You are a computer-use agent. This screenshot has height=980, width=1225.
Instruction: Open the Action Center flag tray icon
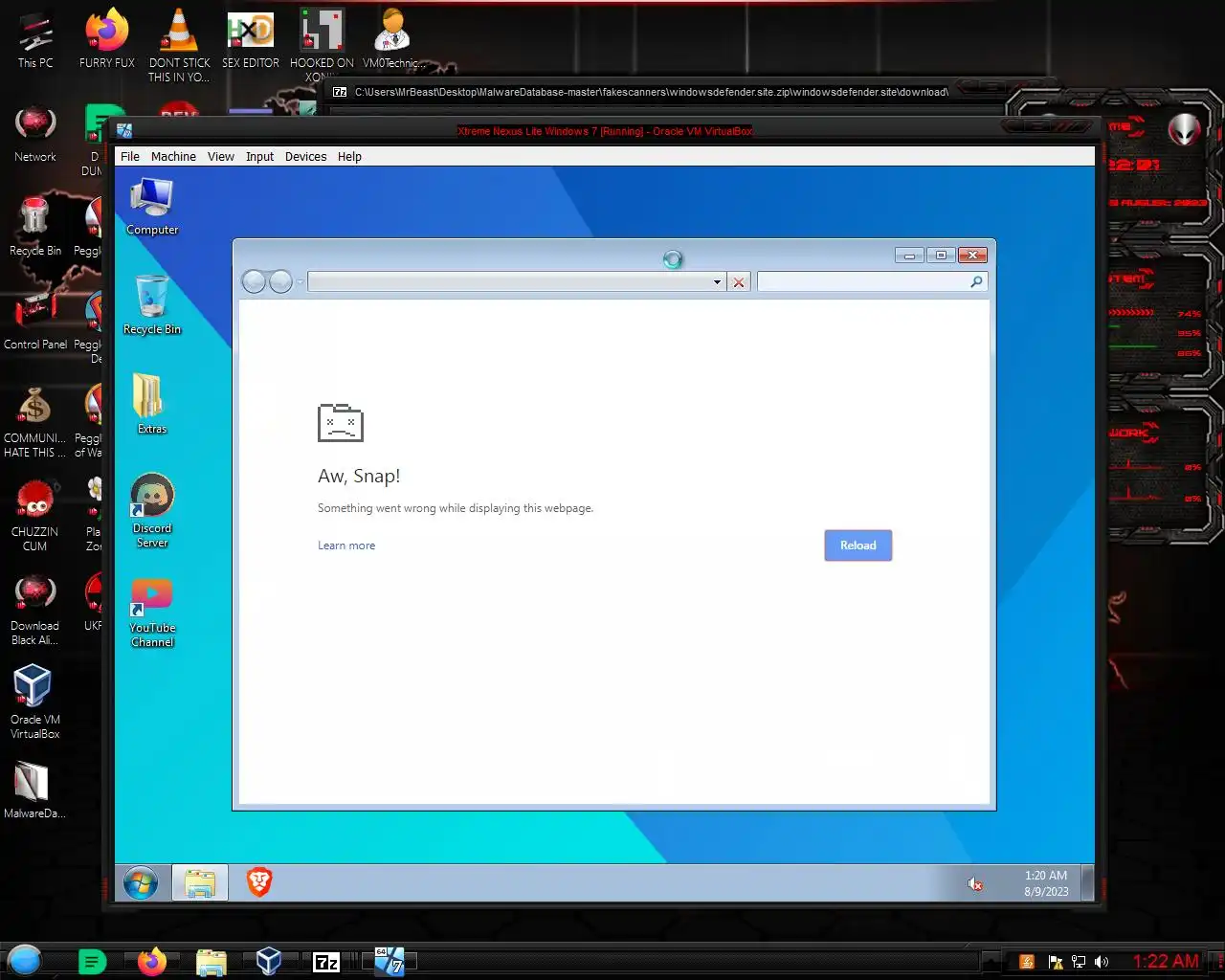(x=1056, y=962)
